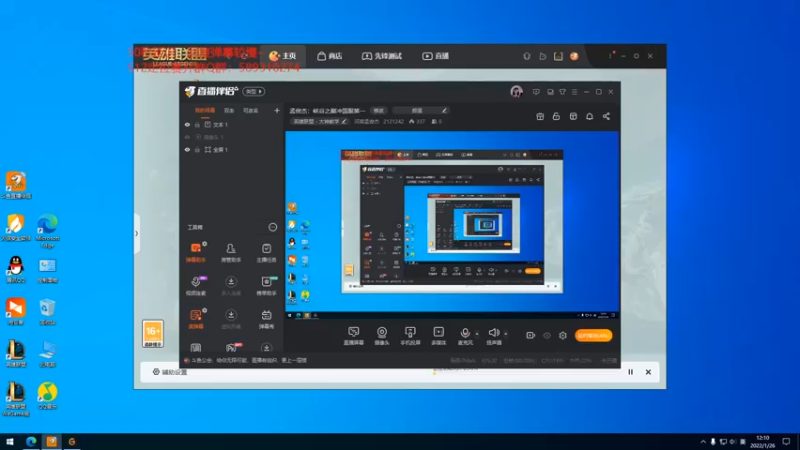Click the feedback message icon in streaming app title bar
800x450 pixels.
click(536, 92)
